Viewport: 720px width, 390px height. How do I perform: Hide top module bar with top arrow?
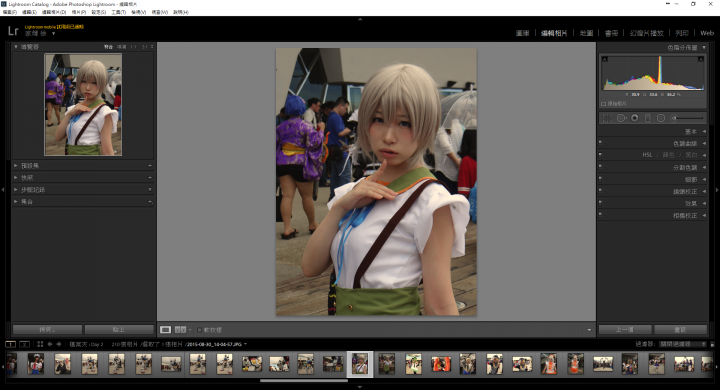(360, 19)
